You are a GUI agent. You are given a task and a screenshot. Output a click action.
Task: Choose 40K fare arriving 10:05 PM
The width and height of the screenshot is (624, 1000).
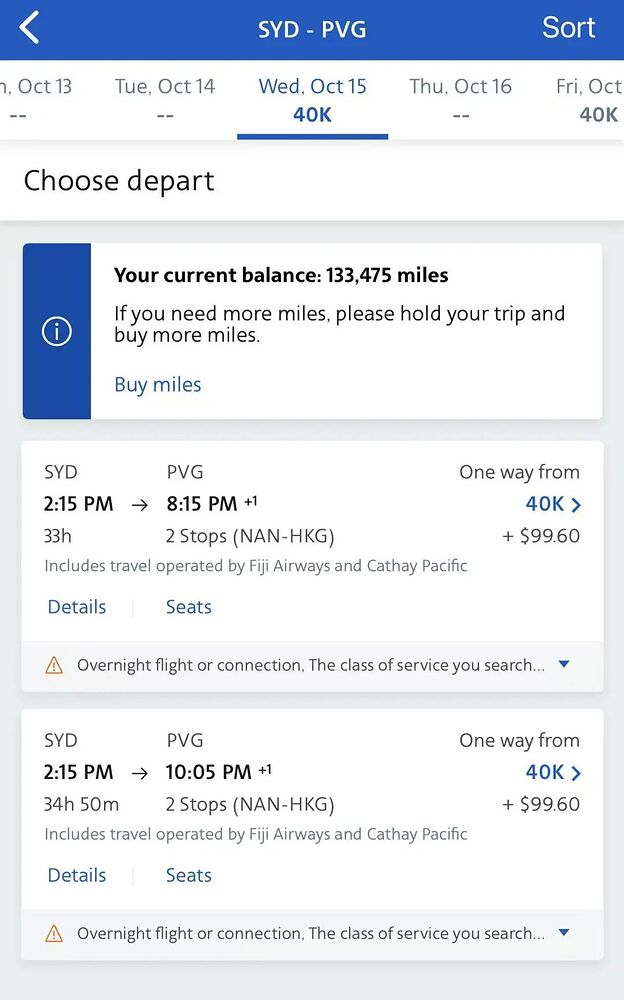point(553,772)
